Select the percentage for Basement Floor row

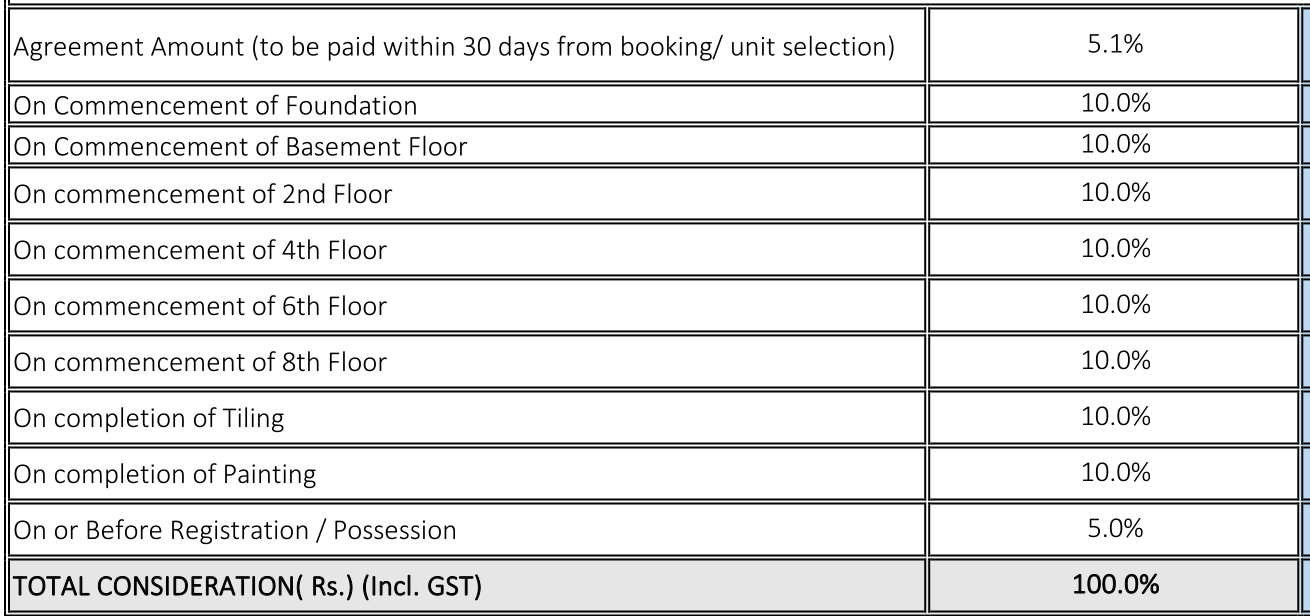(1115, 145)
